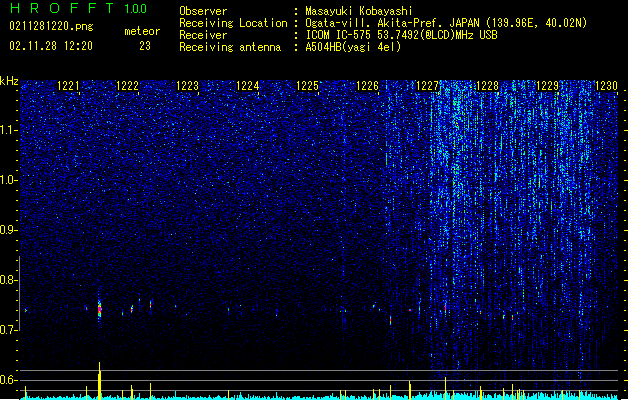Click time marker 1227
The image size is (629, 400).
click(x=428, y=86)
